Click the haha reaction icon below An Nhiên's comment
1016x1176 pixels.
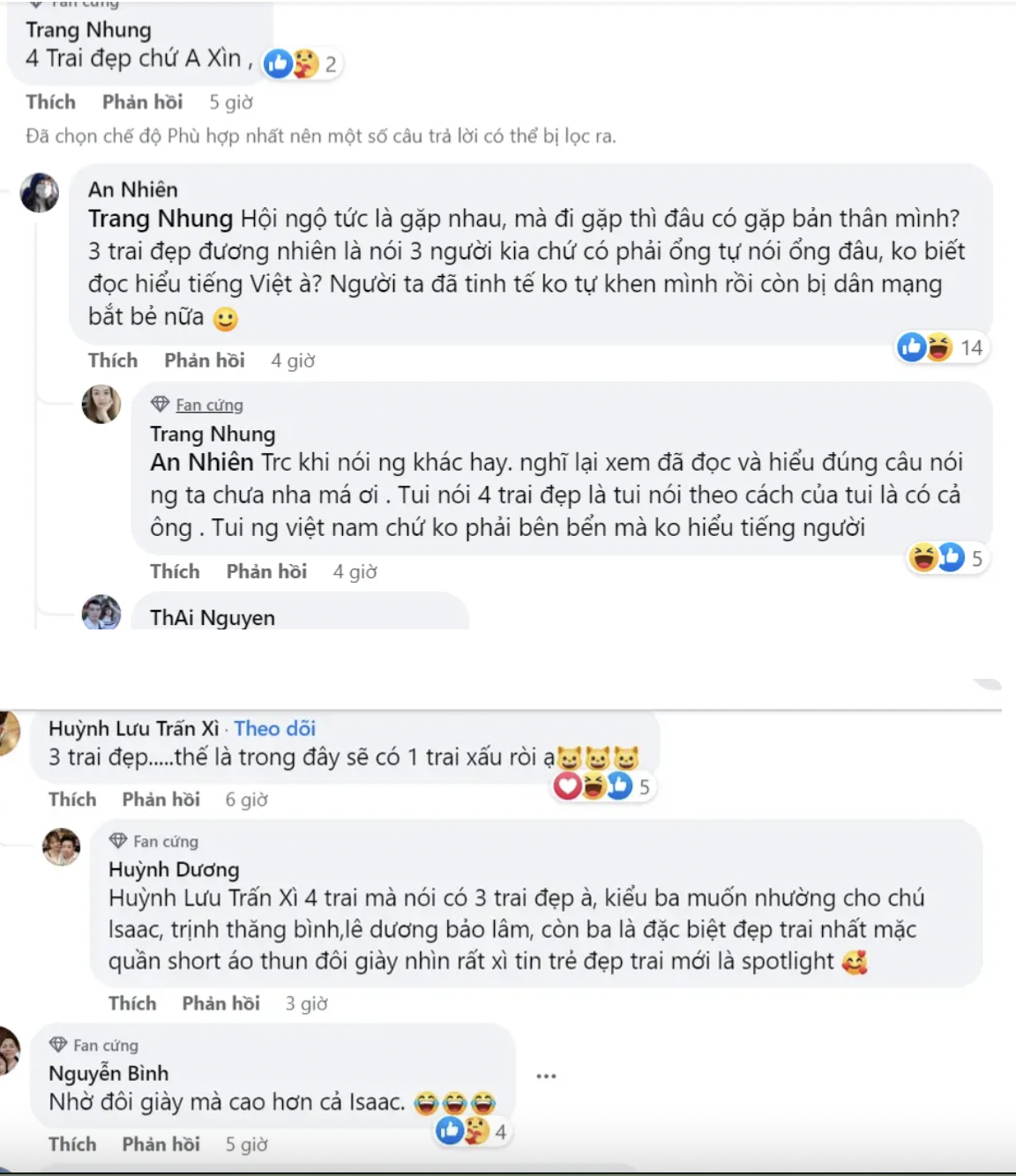pyautogui.click(x=937, y=348)
